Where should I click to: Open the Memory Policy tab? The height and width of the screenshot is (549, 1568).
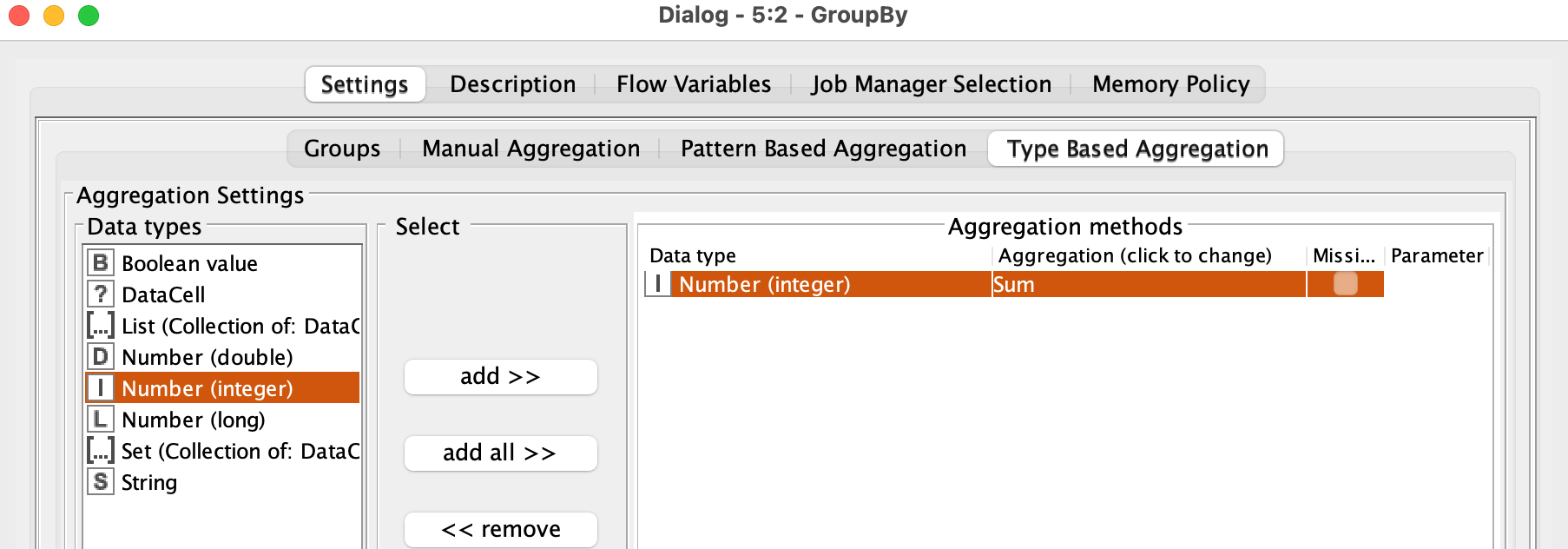[1170, 84]
